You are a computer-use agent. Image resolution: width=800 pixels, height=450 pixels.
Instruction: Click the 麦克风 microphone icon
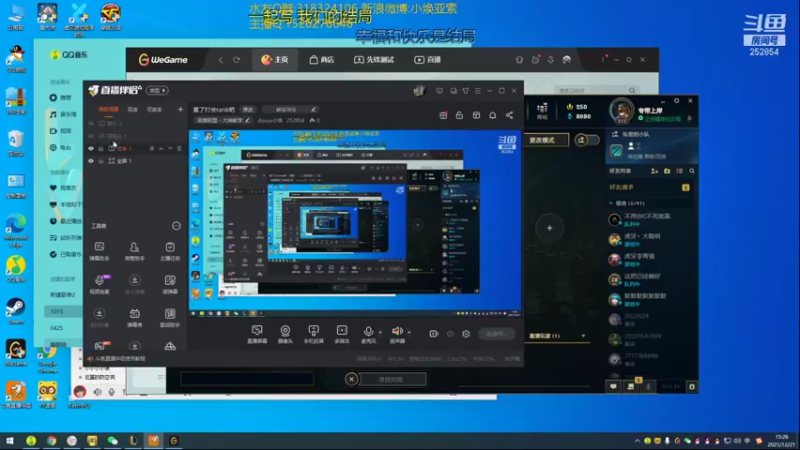[368, 332]
